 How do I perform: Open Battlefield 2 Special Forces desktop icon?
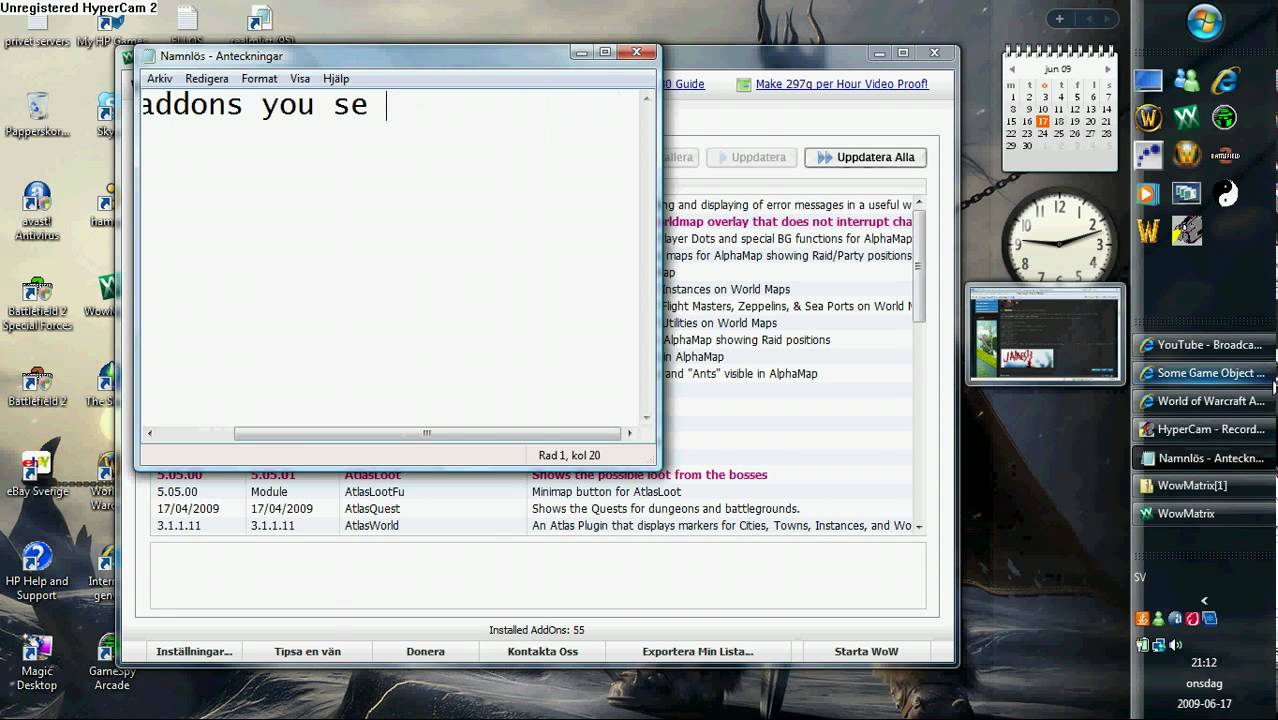(x=37, y=304)
